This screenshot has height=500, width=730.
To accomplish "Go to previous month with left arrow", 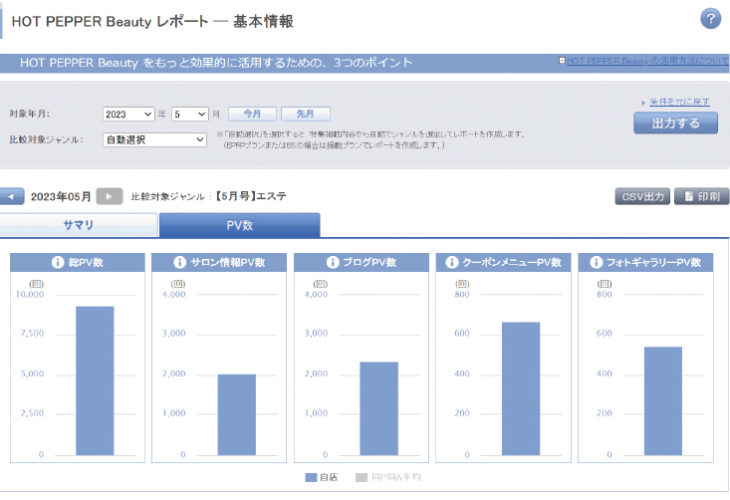I will 12,196.
